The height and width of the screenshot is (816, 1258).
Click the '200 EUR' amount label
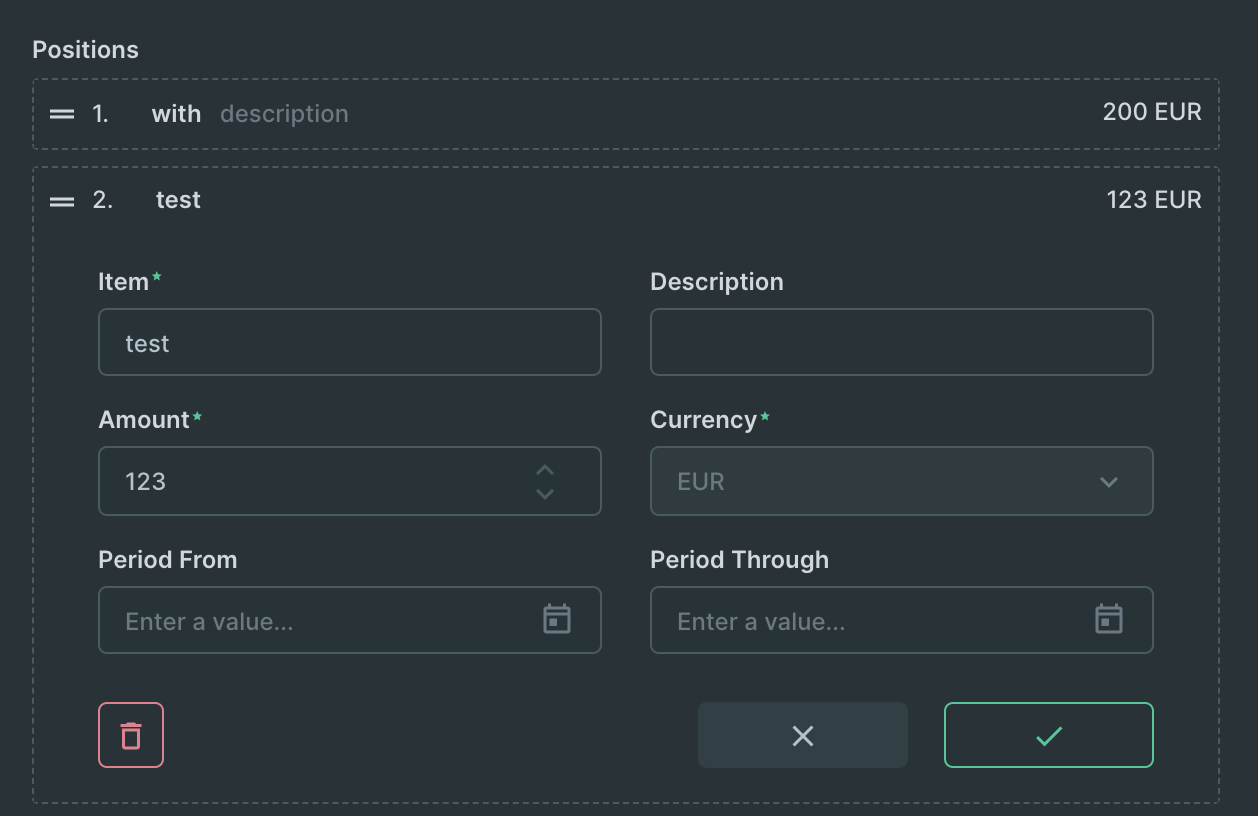coord(1151,112)
